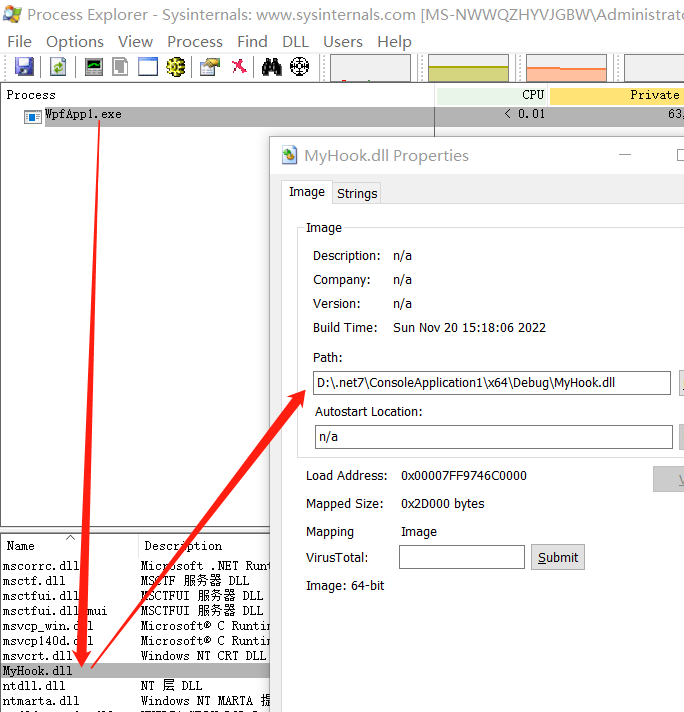Image resolution: width=684 pixels, height=712 pixels.
Task: Click the WpfApp1.exe process icon
Action: 33,117
